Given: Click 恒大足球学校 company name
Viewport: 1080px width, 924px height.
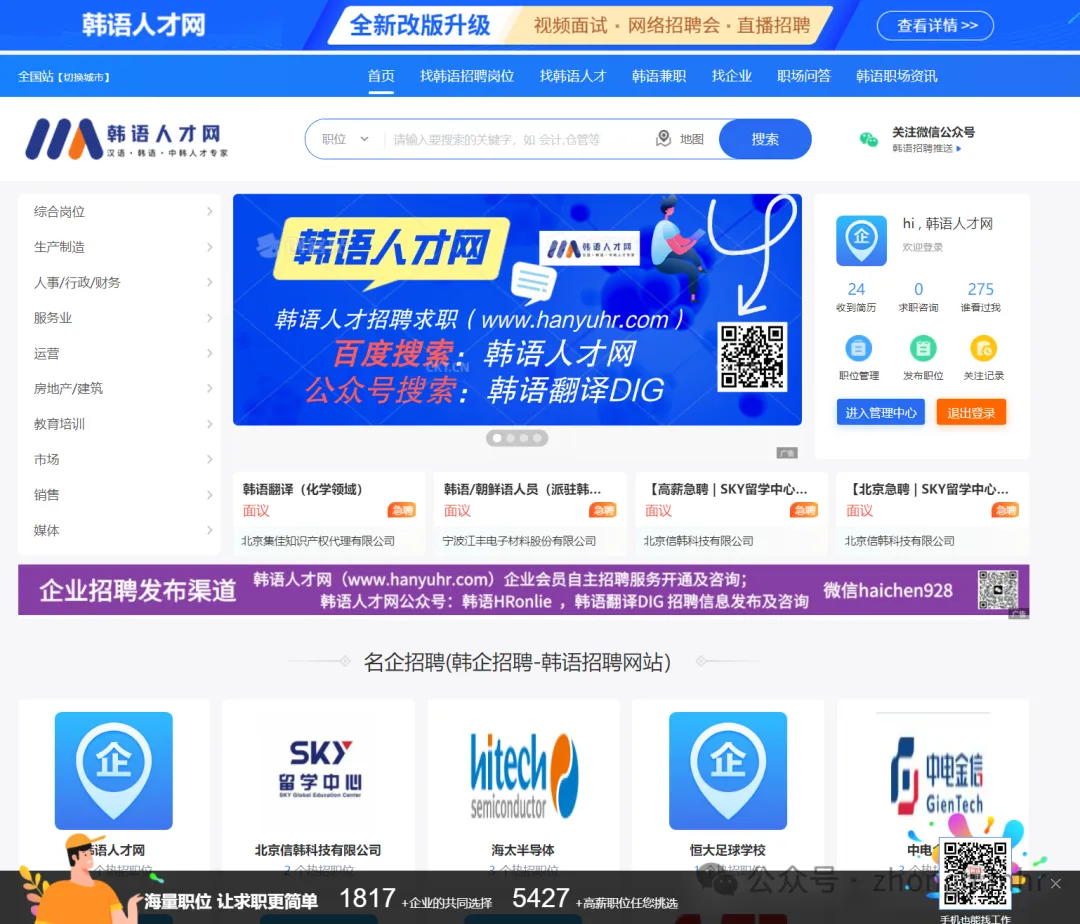Looking at the screenshot, I should click(727, 850).
